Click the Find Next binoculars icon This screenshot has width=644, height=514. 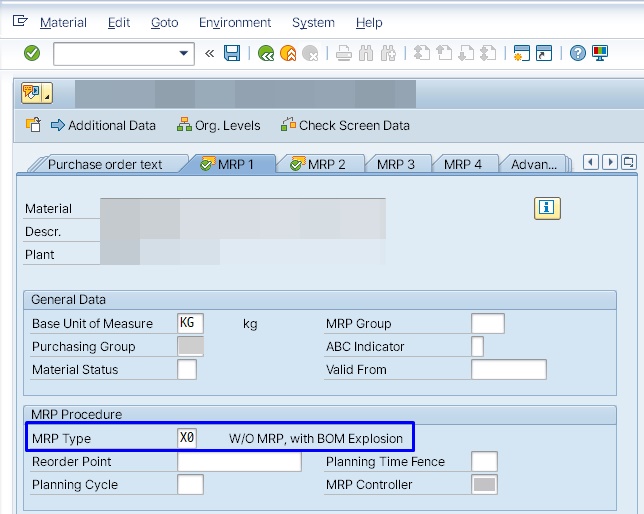point(388,53)
